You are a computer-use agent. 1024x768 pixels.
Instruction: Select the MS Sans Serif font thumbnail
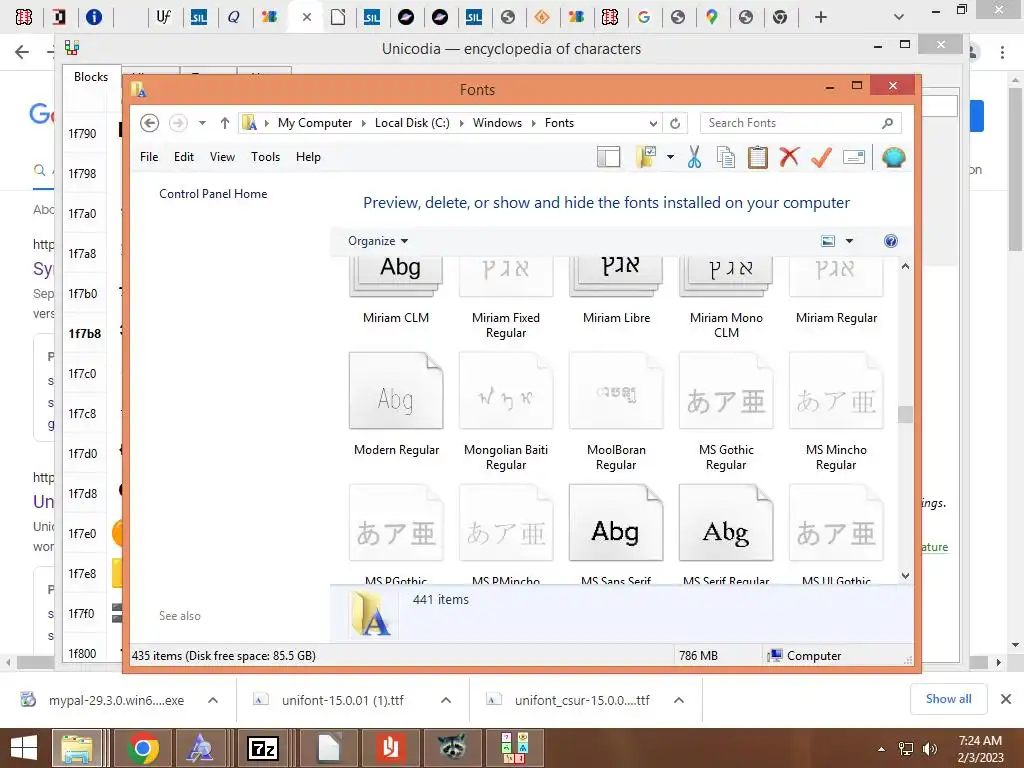point(616,522)
